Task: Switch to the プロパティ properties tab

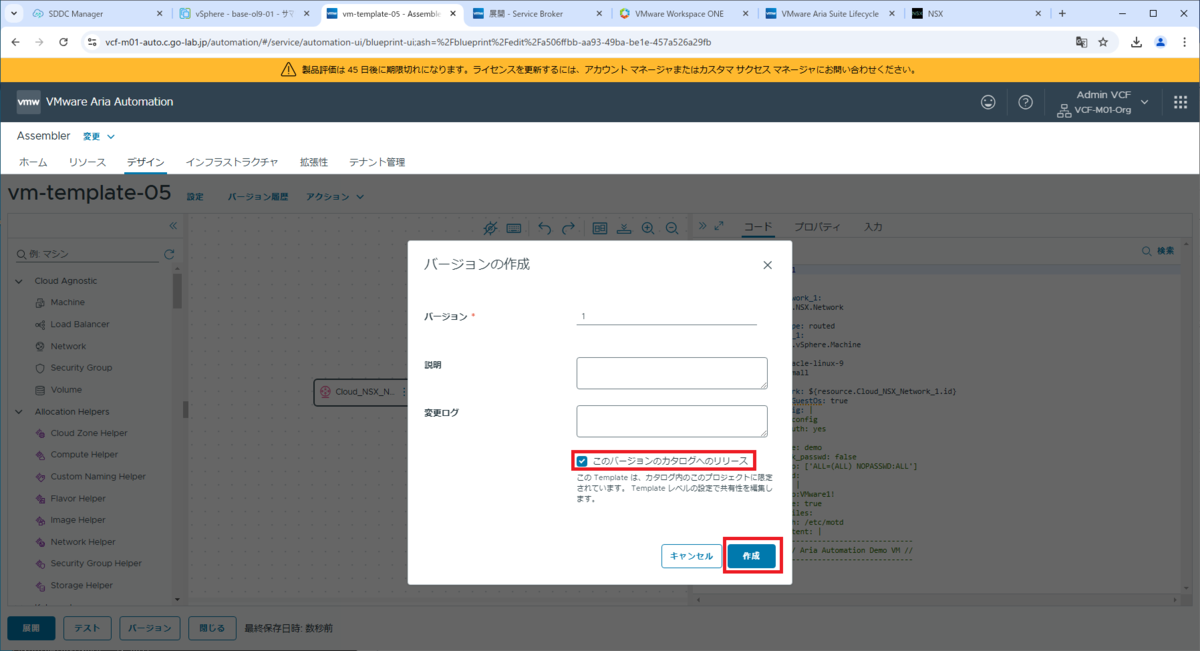Action: (818, 227)
